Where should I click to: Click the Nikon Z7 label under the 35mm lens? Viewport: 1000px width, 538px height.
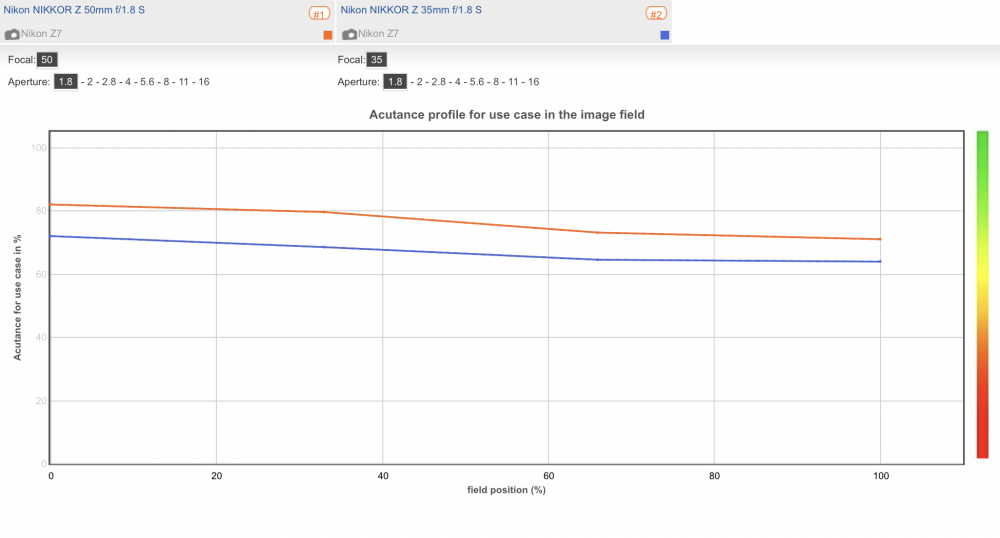coord(378,34)
